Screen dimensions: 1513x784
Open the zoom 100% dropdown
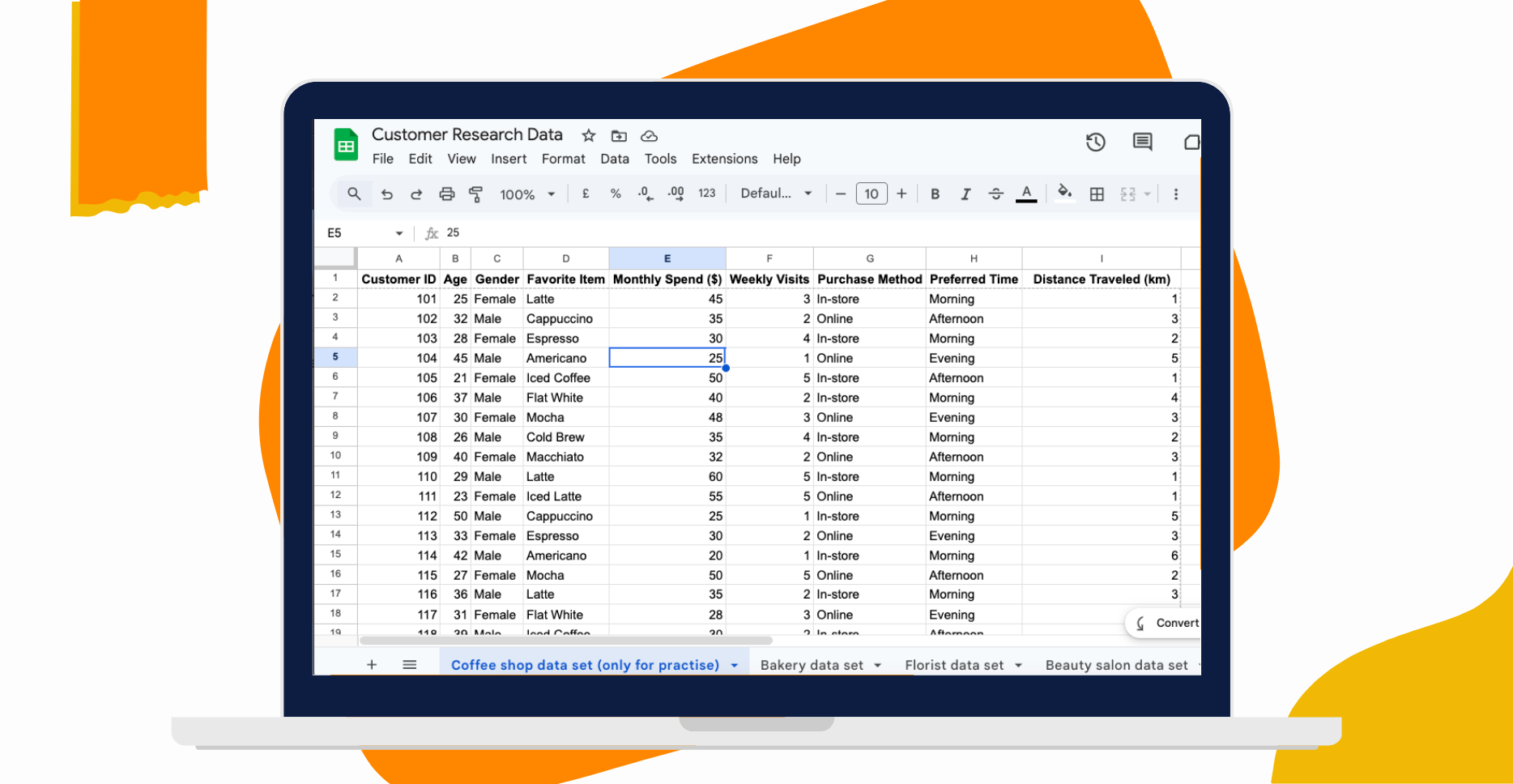point(527,194)
